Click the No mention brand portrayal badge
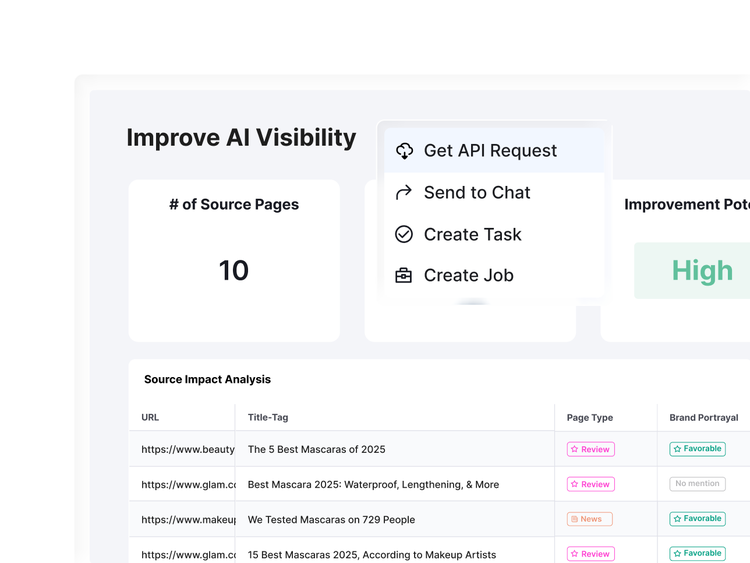 click(x=697, y=484)
